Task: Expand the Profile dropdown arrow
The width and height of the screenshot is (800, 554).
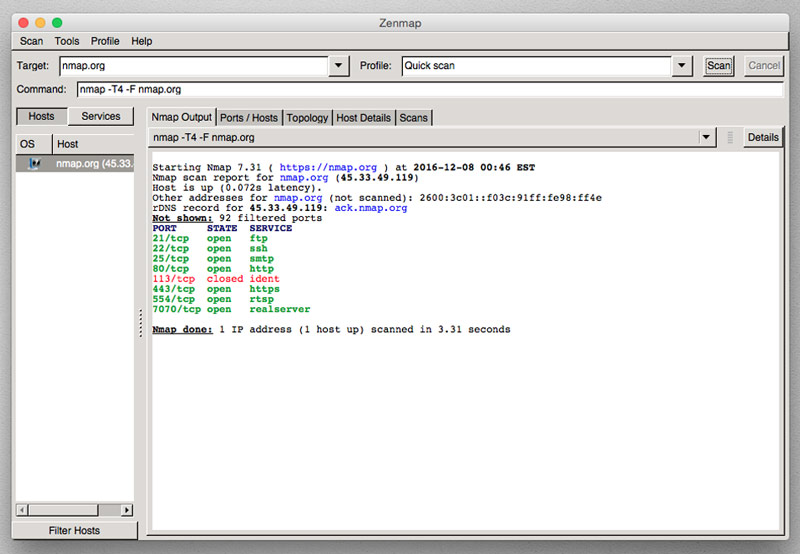Action: click(x=682, y=66)
